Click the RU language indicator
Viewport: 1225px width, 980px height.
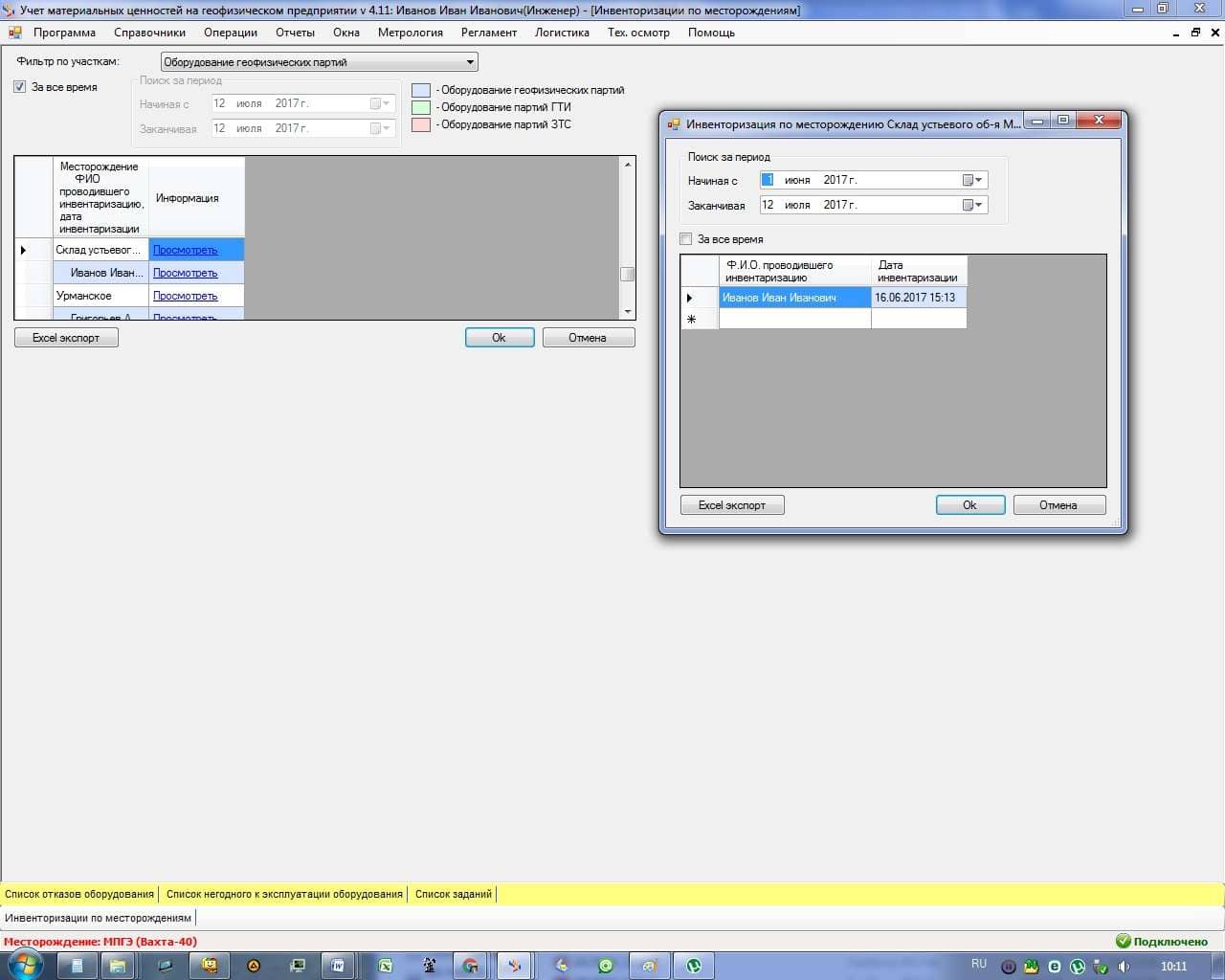(x=978, y=964)
